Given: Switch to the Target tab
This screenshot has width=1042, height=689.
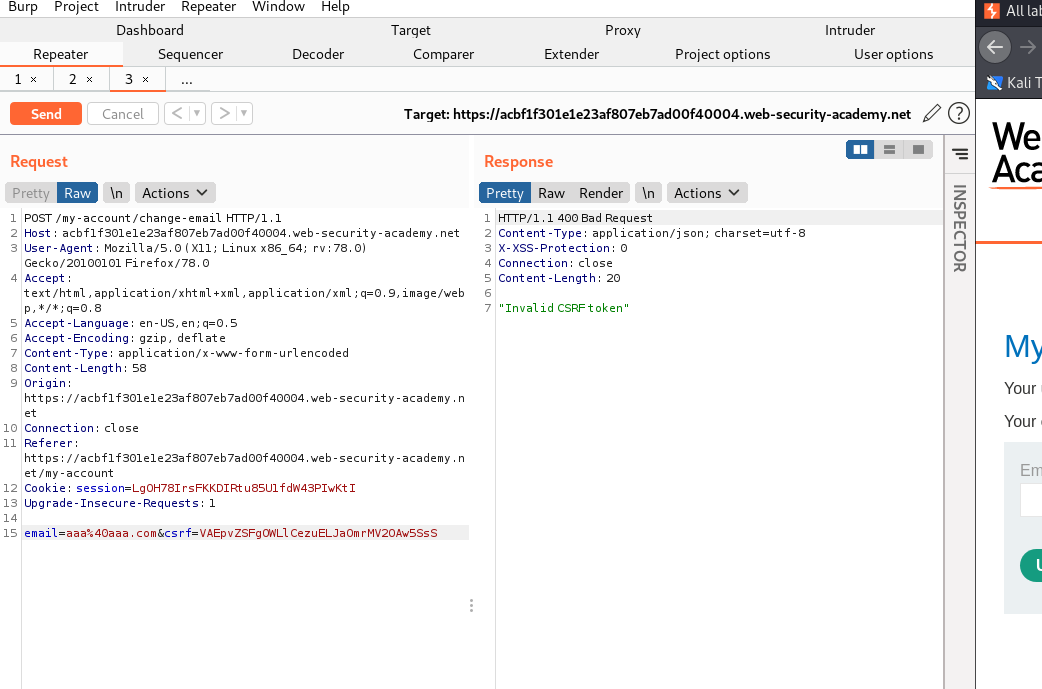Looking at the screenshot, I should coord(411,30).
